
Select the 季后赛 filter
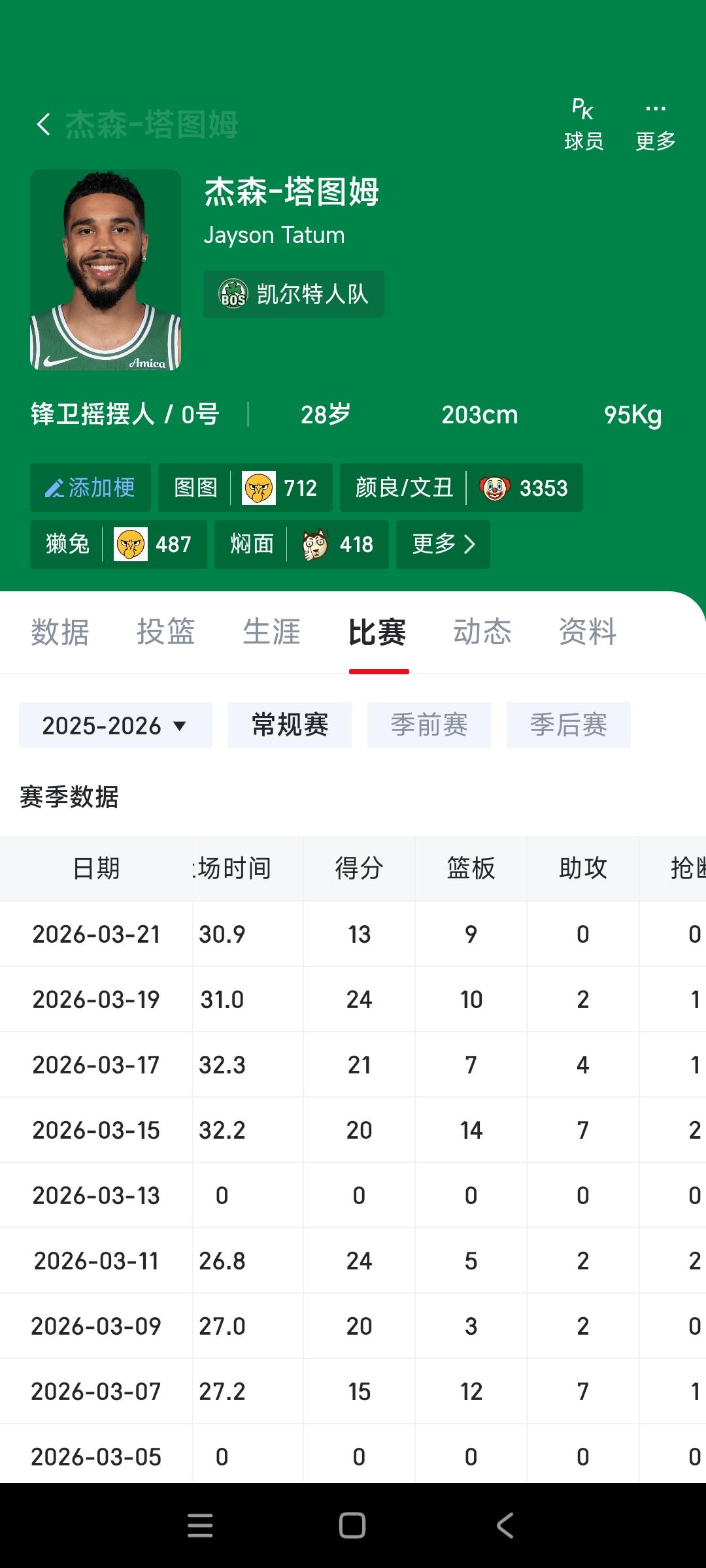(x=569, y=725)
